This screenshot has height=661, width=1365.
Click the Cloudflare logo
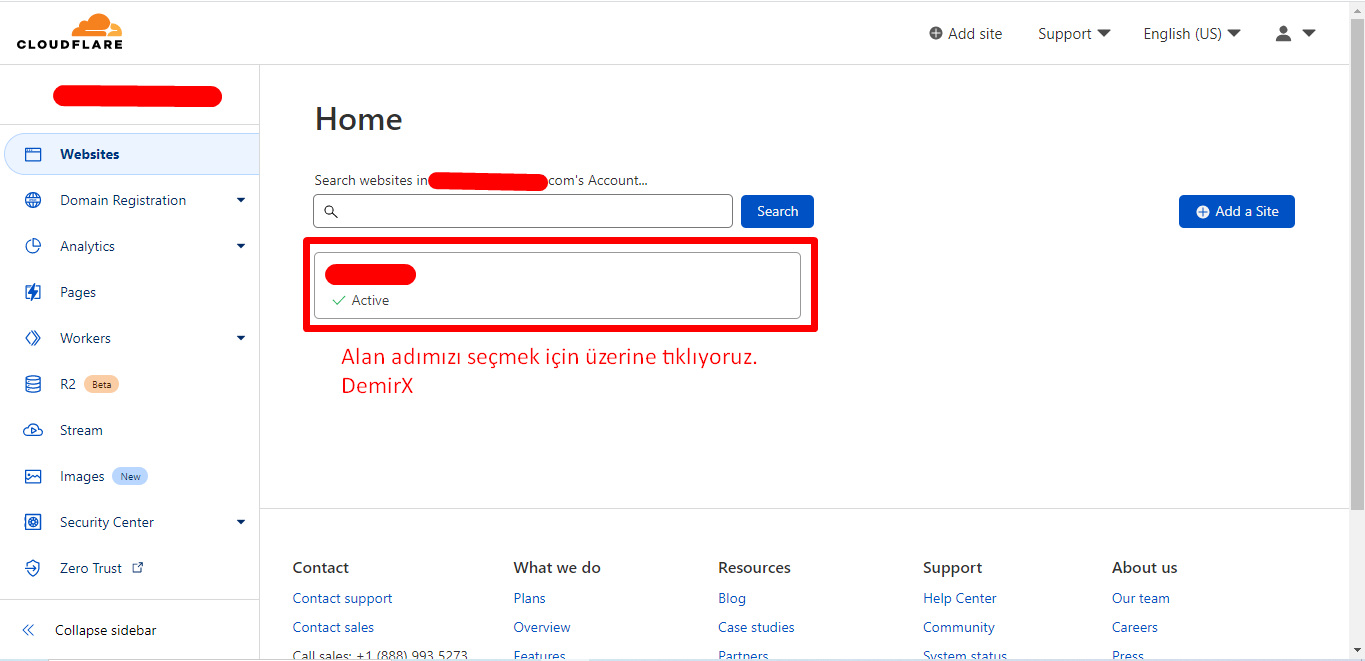pyautogui.click(x=70, y=32)
